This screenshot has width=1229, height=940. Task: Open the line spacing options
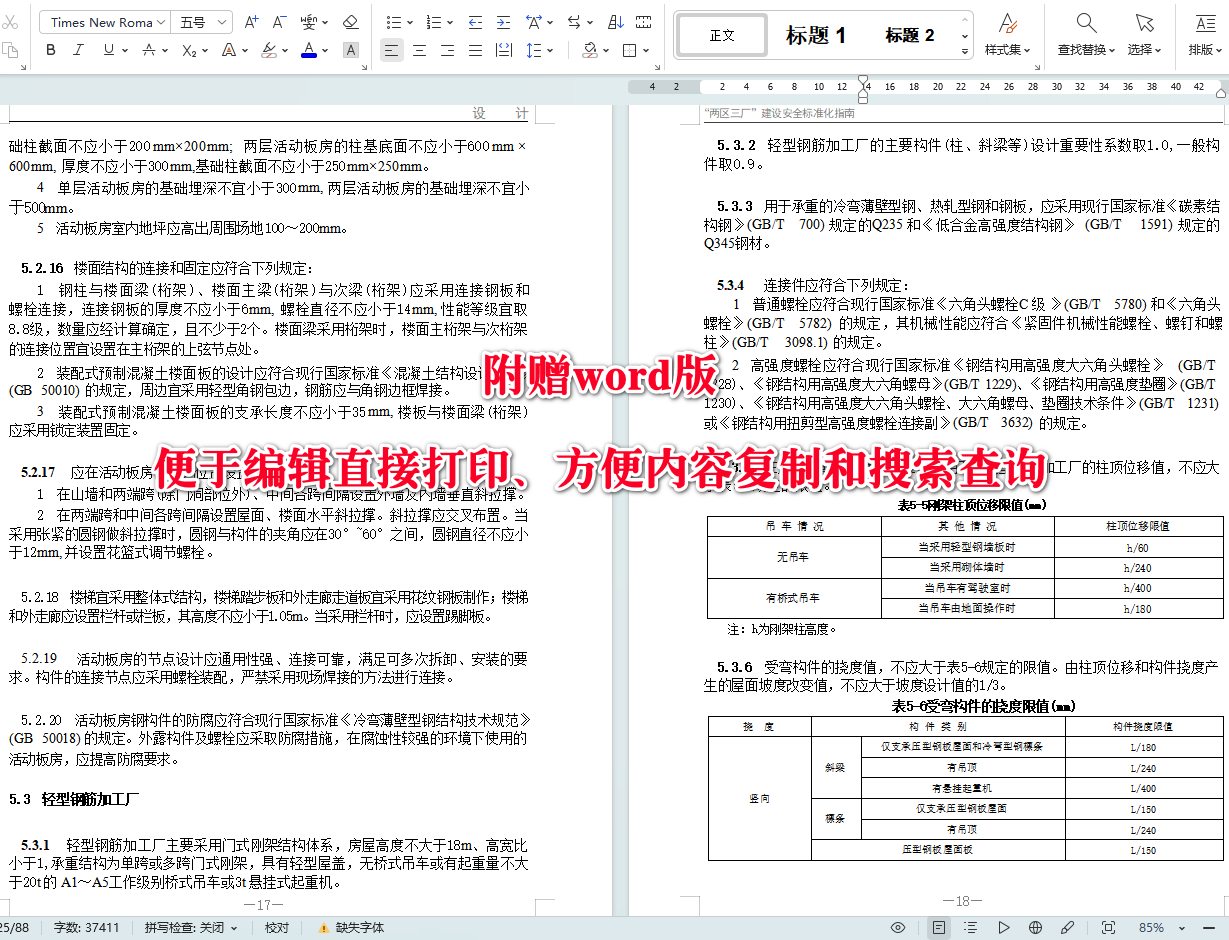pos(534,49)
